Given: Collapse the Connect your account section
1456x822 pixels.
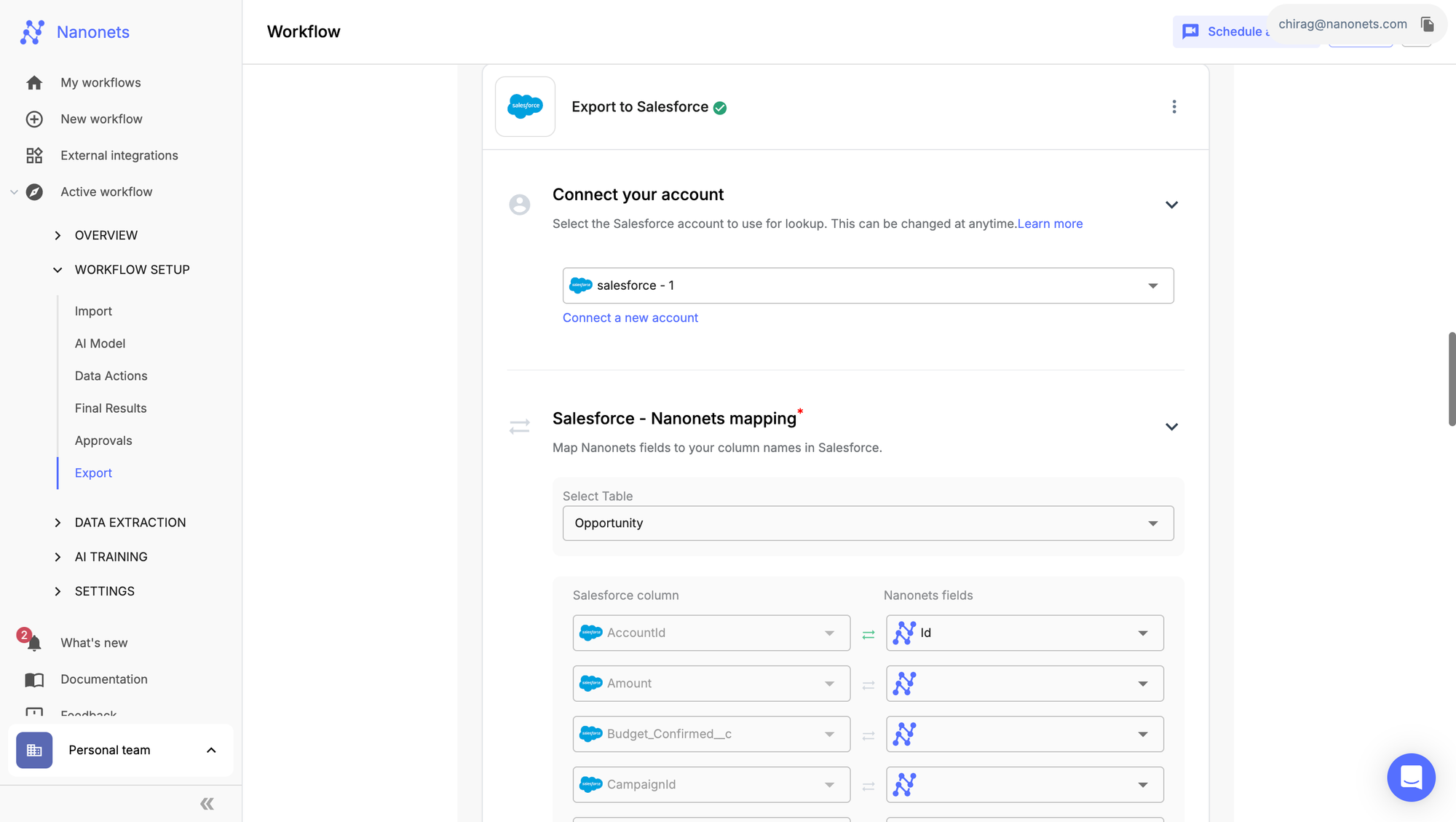Looking at the screenshot, I should tap(1171, 205).
